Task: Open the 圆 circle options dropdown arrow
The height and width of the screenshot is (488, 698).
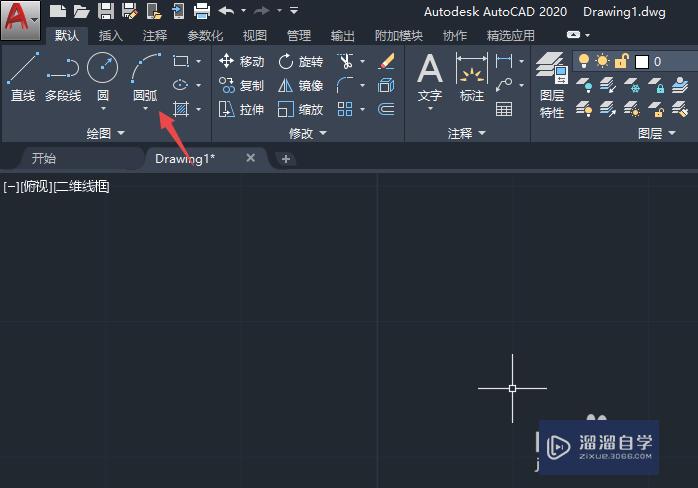Action: [103, 108]
